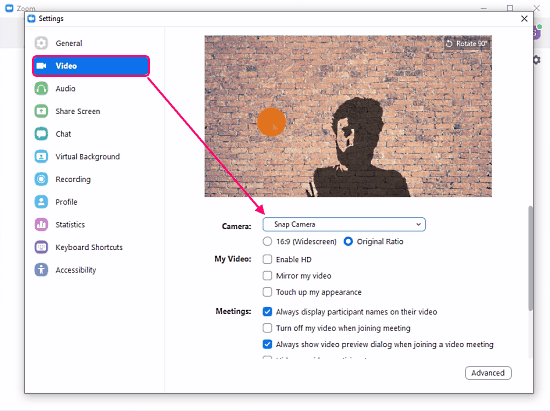This screenshot has height=411, width=550.
Task: Click Rotate 90° on video preview
Action: (467, 43)
